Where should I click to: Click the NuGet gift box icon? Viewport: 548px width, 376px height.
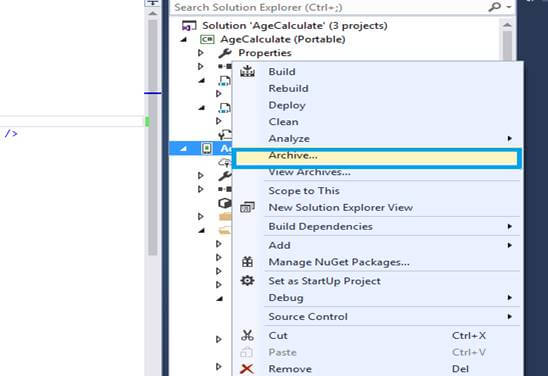click(x=247, y=262)
